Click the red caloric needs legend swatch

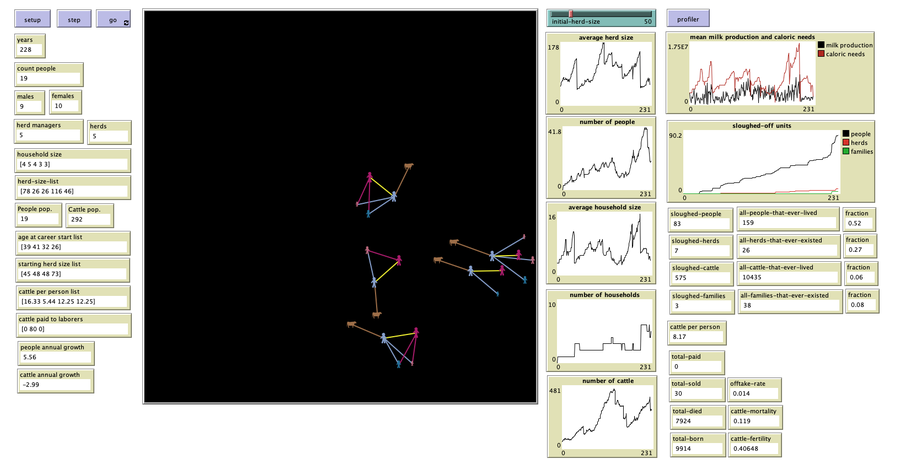821,54
